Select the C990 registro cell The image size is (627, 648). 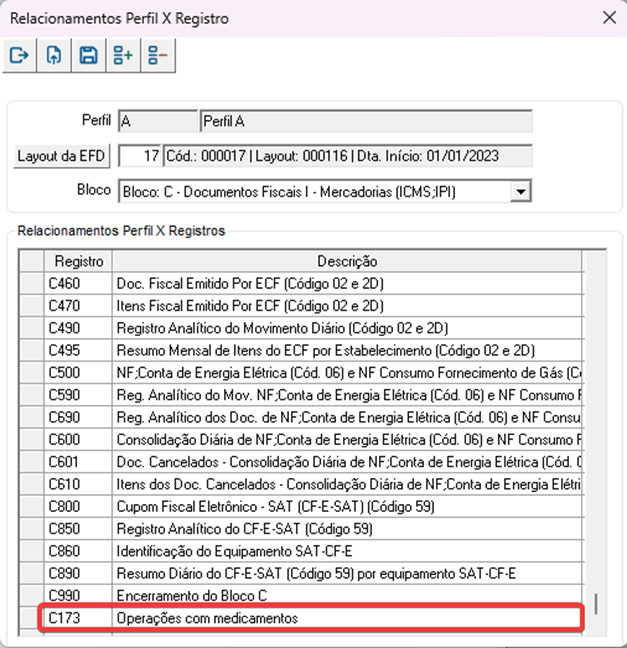pyautogui.click(x=78, y=596)
